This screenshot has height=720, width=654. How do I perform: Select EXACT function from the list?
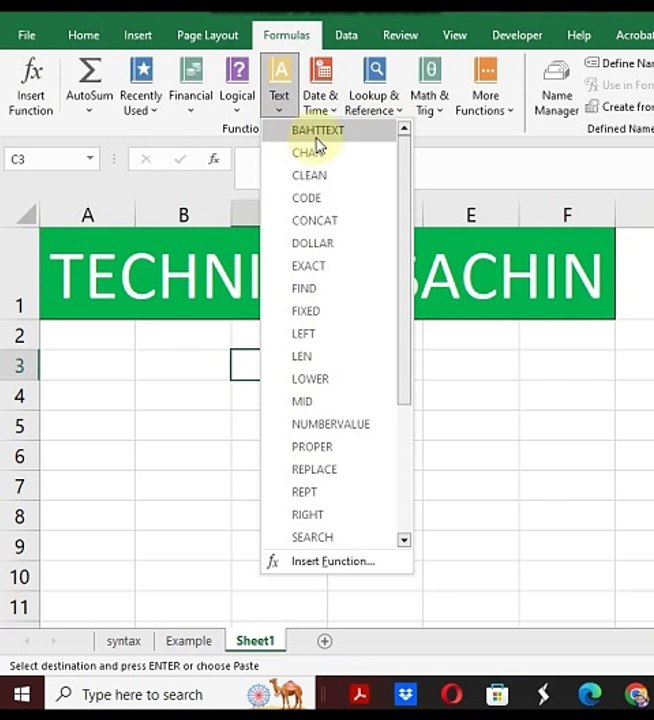(x=329, y=266)
